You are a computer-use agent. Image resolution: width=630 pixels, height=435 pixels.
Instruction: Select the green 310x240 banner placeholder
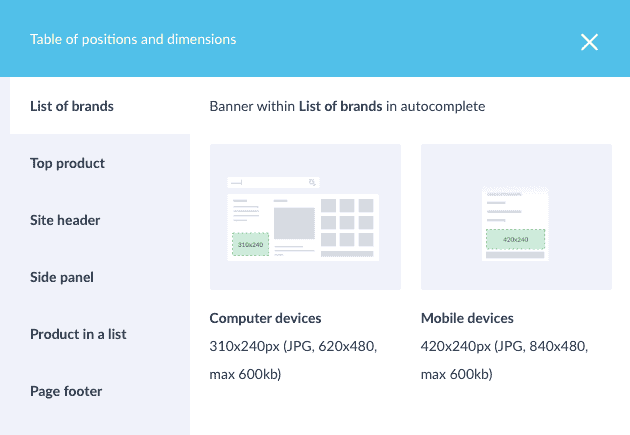tap(249, 243)
